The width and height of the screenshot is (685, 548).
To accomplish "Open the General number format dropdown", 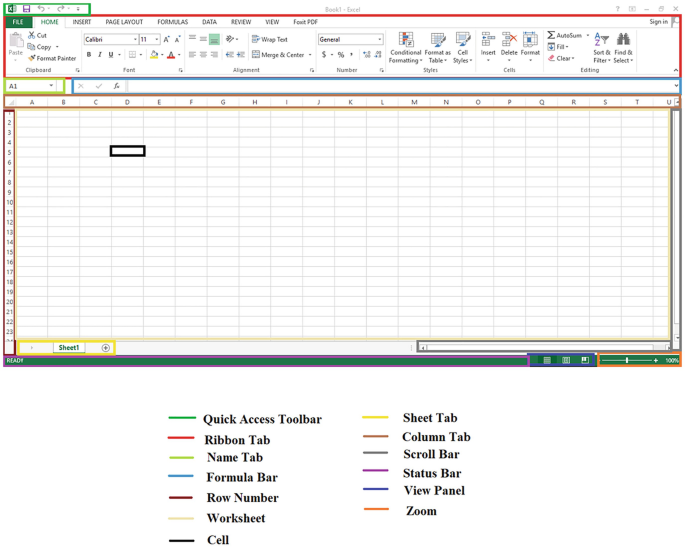I will pos(380,39).
